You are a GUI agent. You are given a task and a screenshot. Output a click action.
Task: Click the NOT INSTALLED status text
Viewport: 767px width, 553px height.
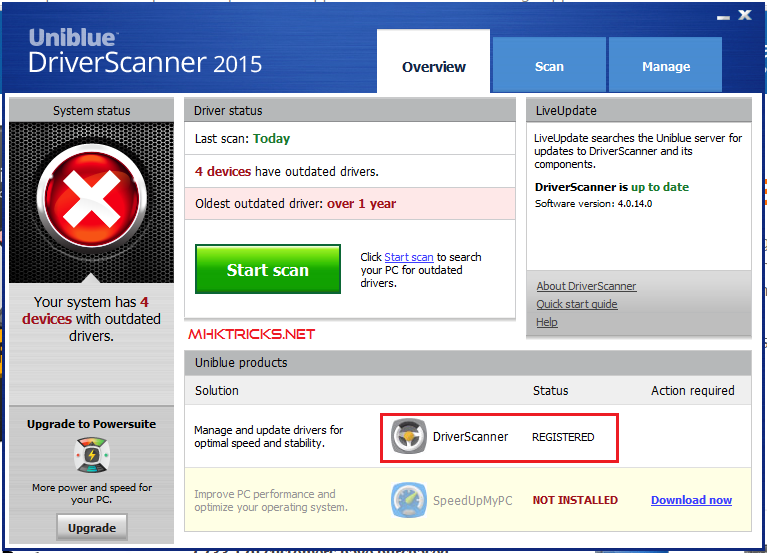click(x=575, y=500)
